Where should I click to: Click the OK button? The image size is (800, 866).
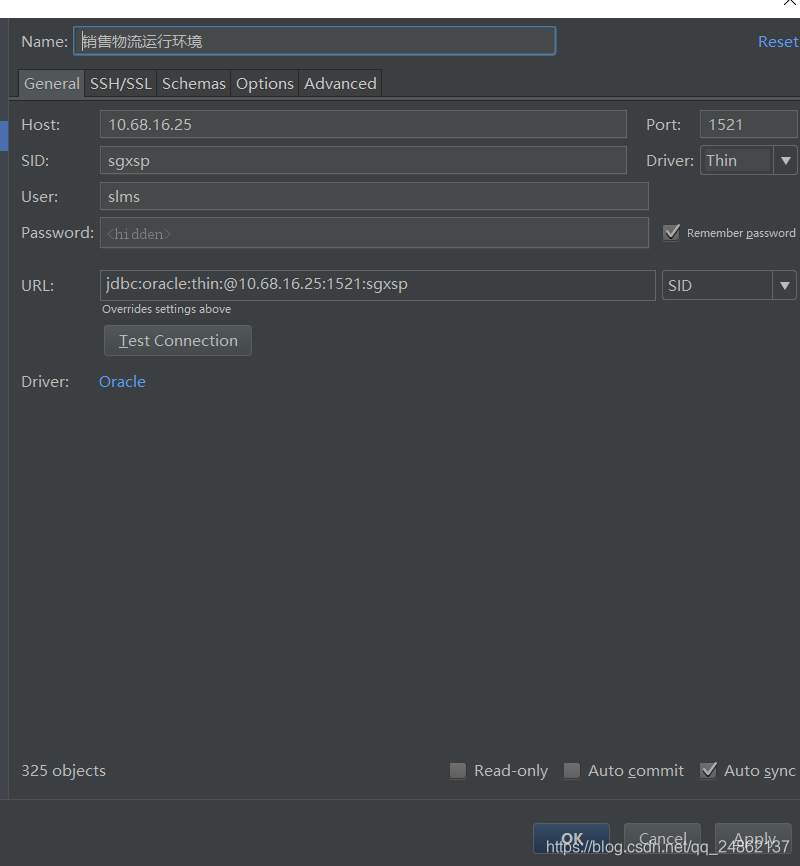click(571, 838)
